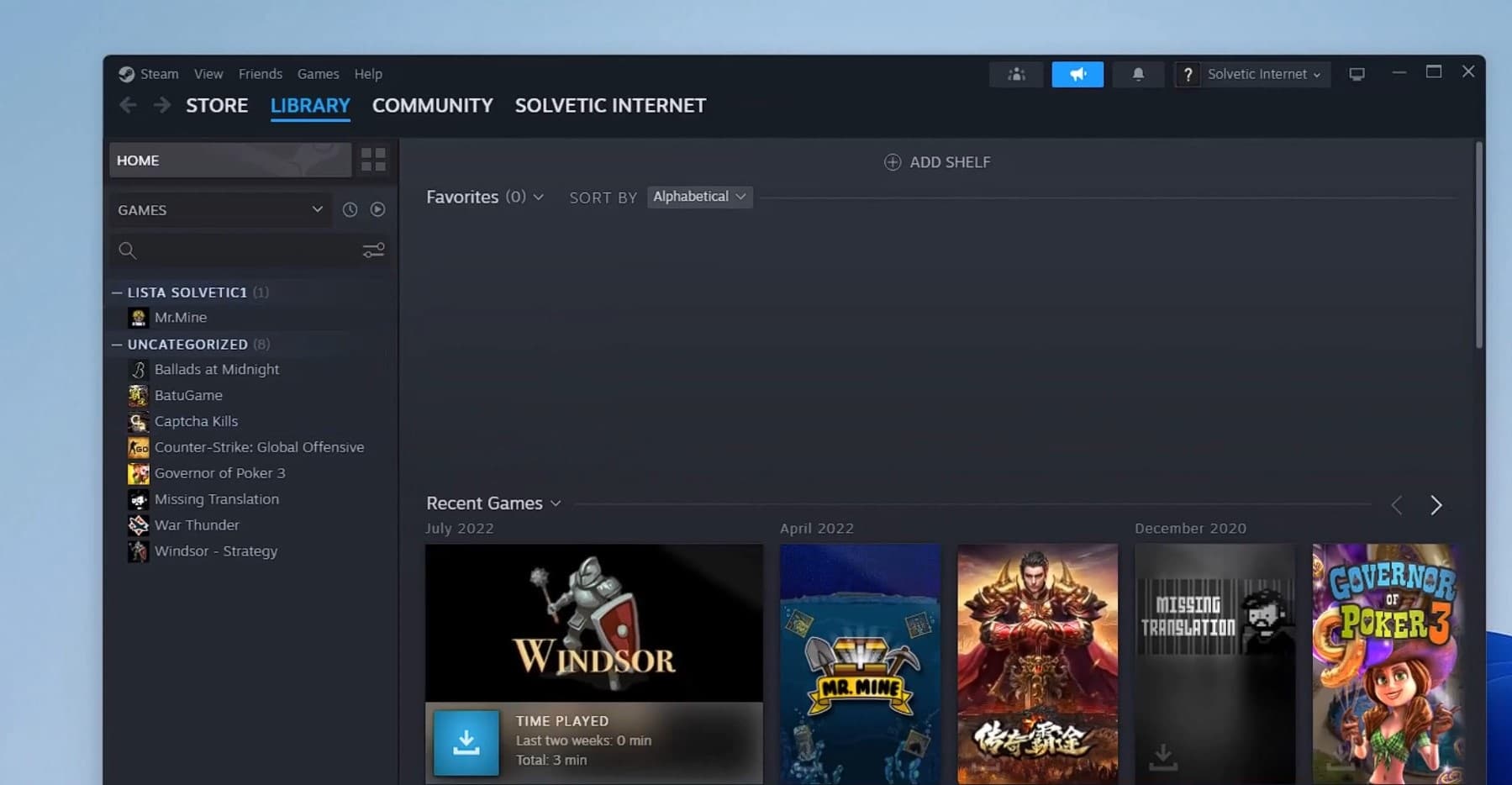Open the Mr.Mine game cover
This screenshot has width=1512, height=785.
pos(860,664)
